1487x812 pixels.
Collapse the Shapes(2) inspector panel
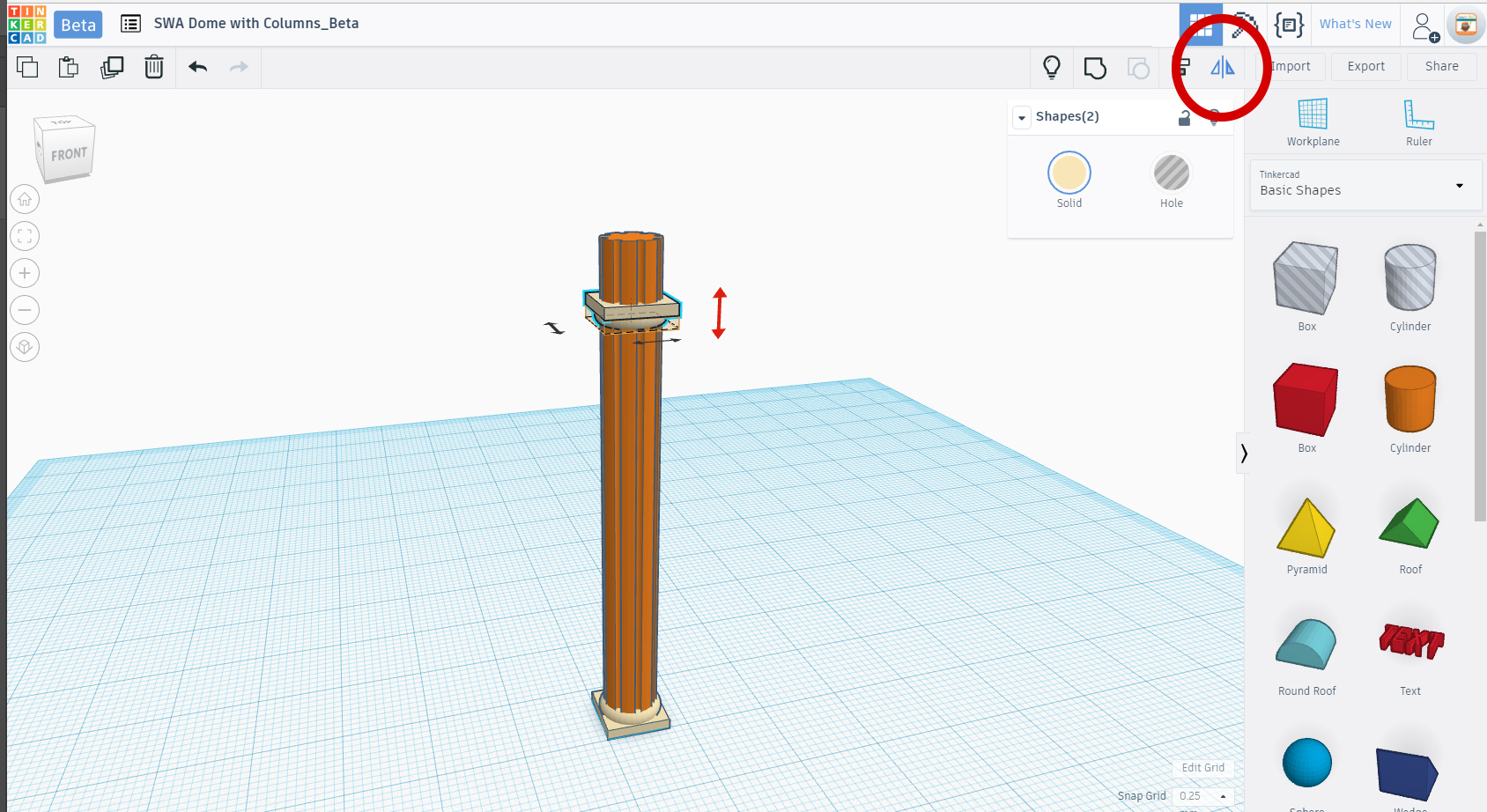(1022, 117)
